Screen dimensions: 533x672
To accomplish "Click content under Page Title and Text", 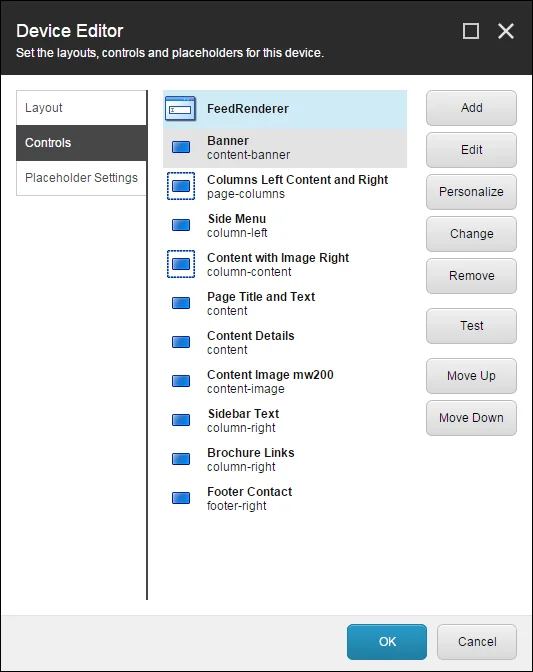I will [227, 311].
